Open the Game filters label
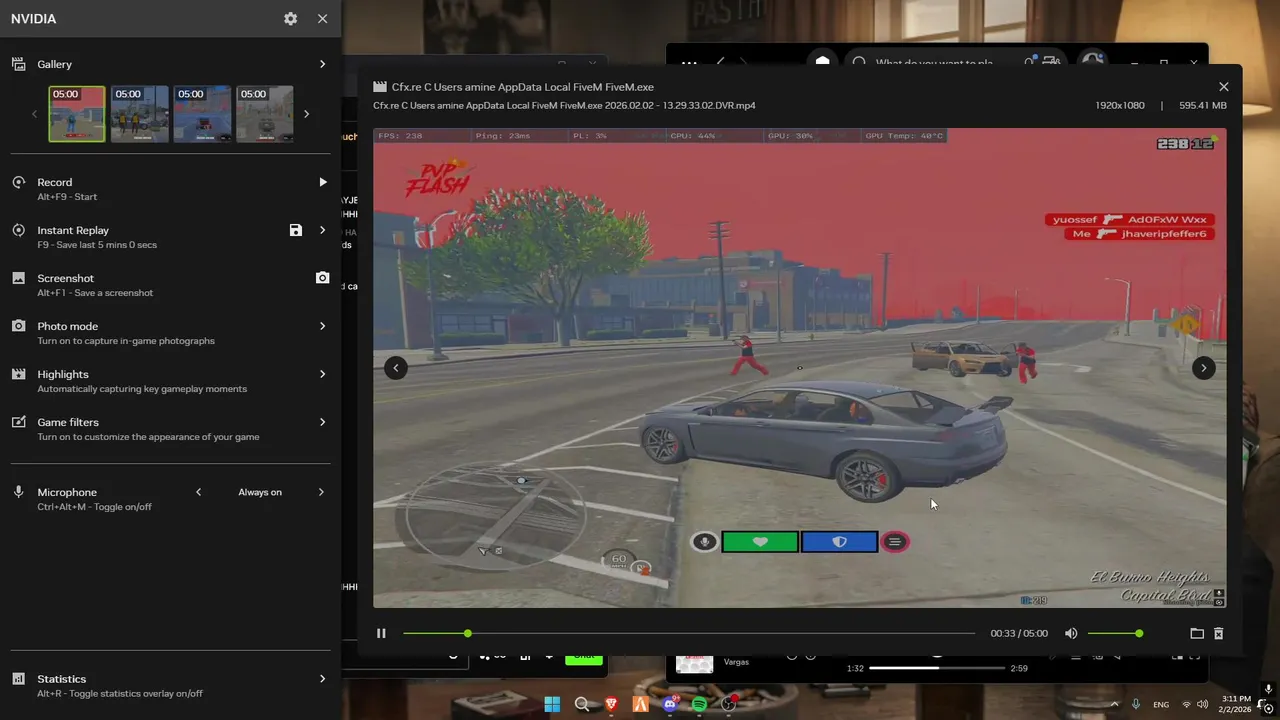This screenshot has width=1280, height=720. [x=68, y=422]
